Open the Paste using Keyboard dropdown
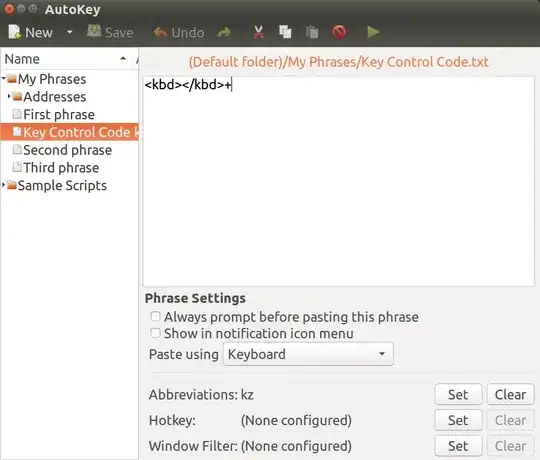The height and width of the screenshot is (460, 540). [x=308, y=354]
